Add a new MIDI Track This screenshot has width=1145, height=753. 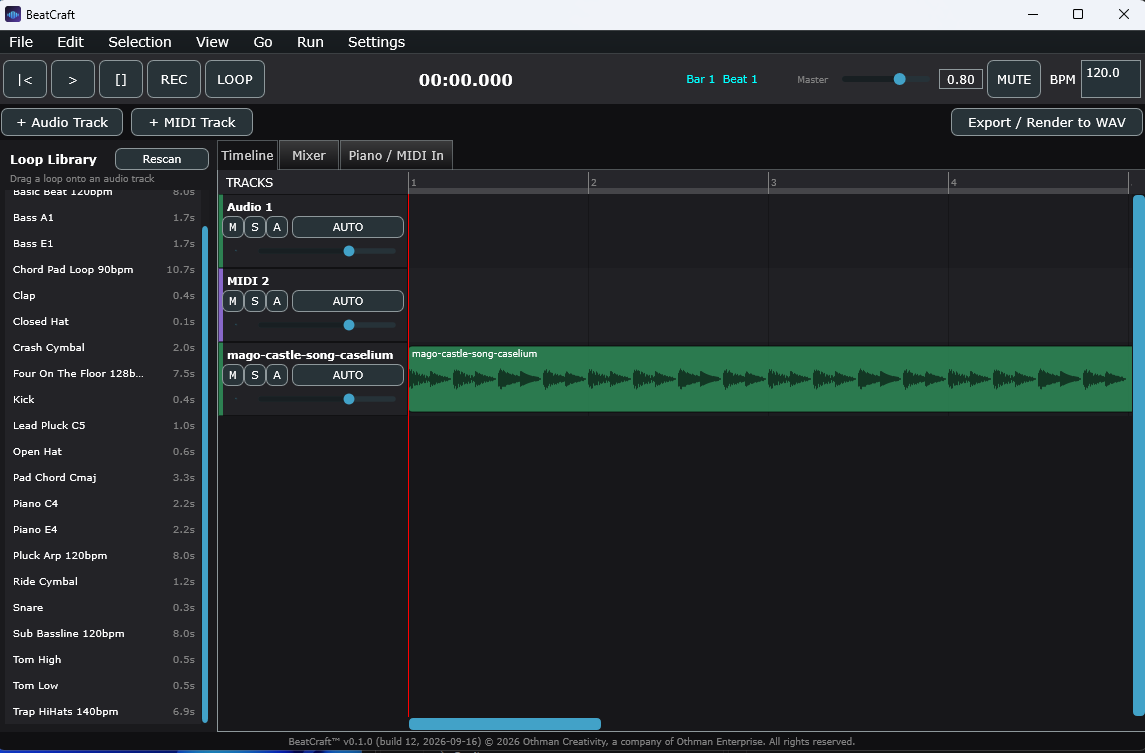click(x=192, y=122)
